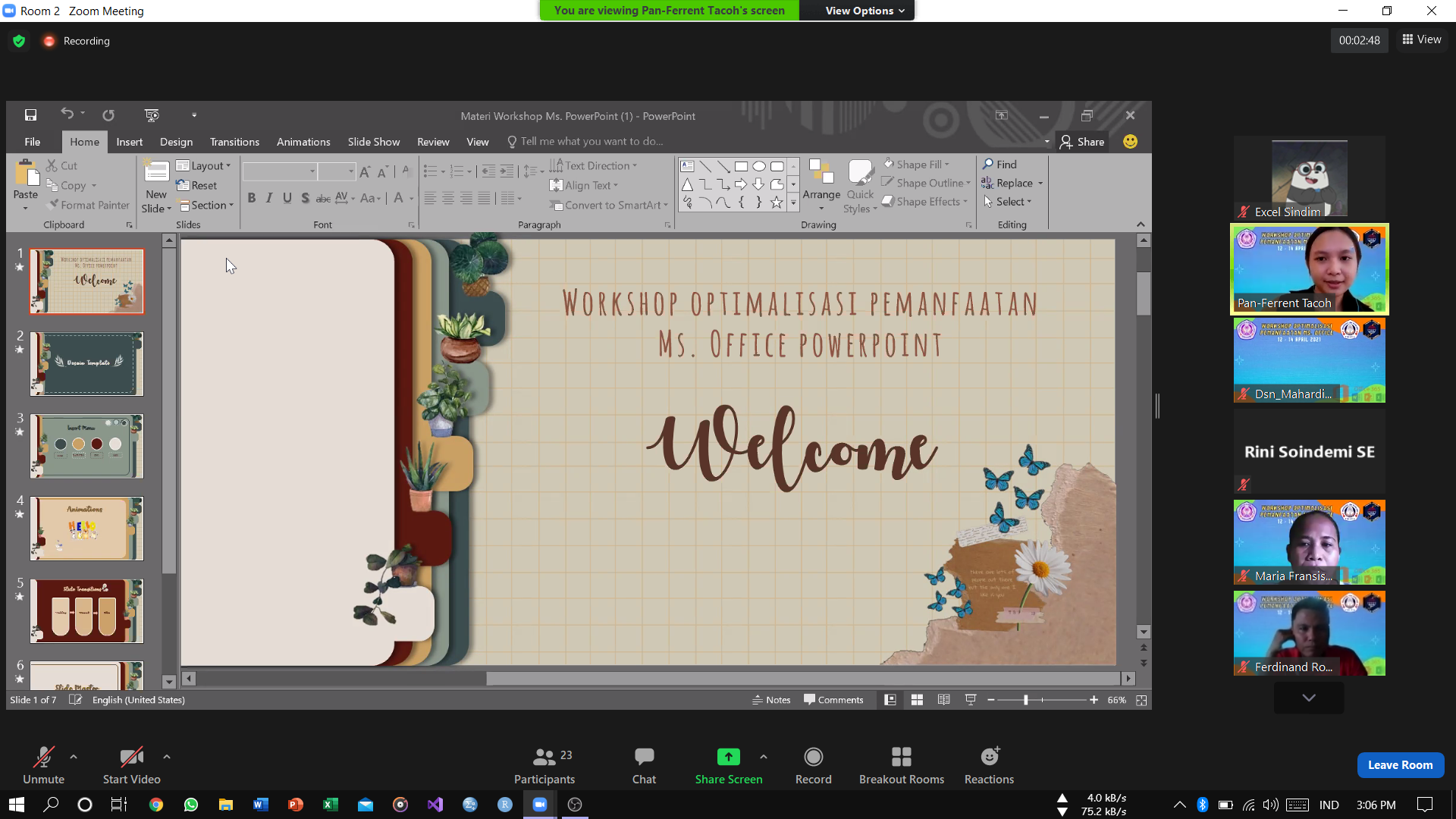Toggle the Notes pane in status bar

pos(771,700)
